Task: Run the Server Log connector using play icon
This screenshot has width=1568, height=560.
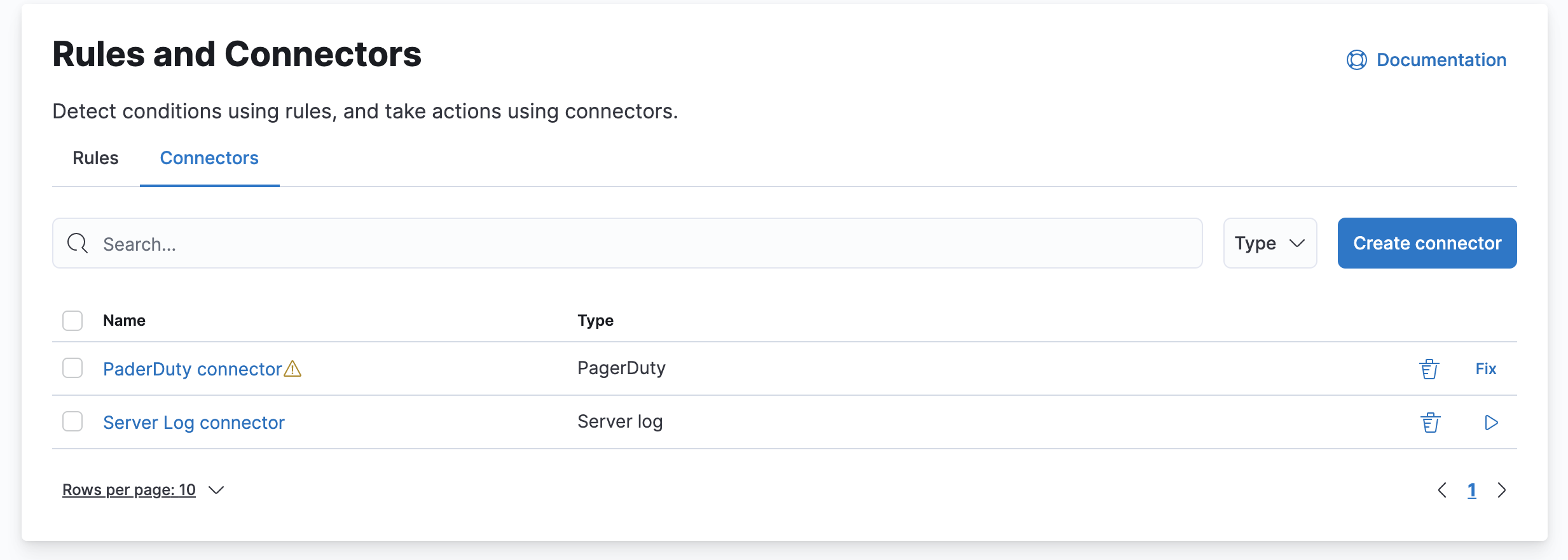Action: point(1492,422)
